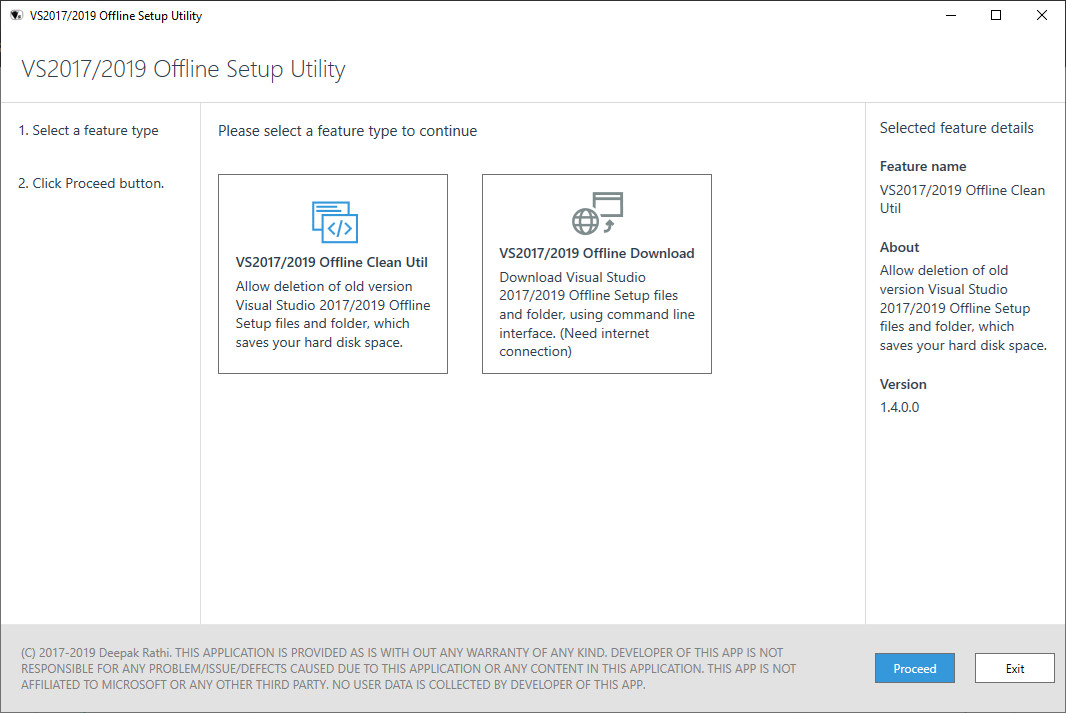This screenshot has width=1066, height=713.
Task: Click the Offline Download globe icon
Action: 598,213
